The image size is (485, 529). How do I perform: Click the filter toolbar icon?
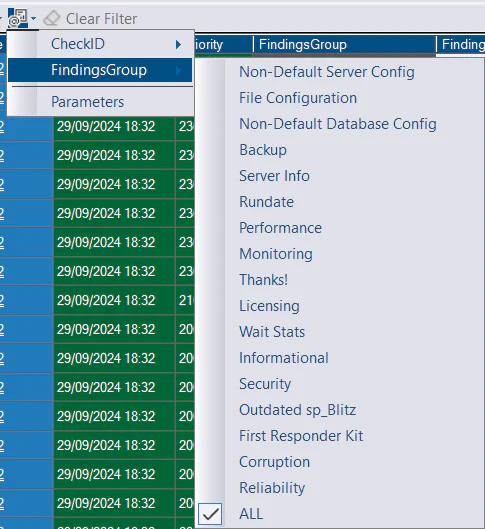(18, 18)
